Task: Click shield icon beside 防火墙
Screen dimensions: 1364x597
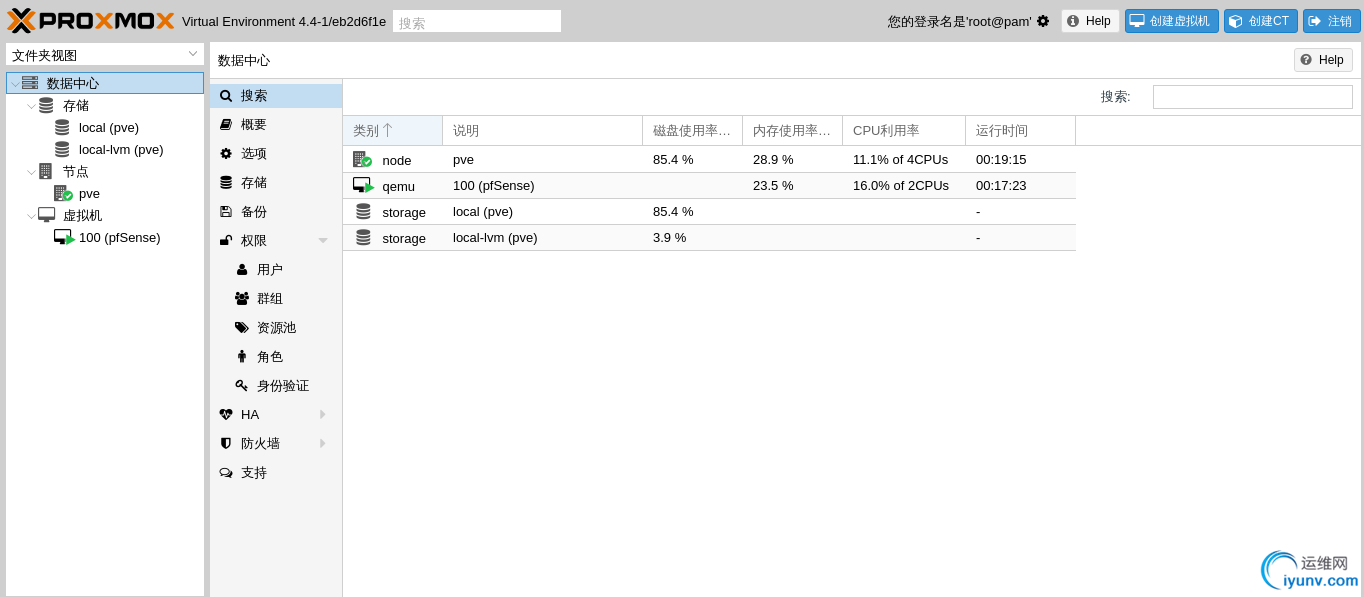Action: tap(226, 444)
